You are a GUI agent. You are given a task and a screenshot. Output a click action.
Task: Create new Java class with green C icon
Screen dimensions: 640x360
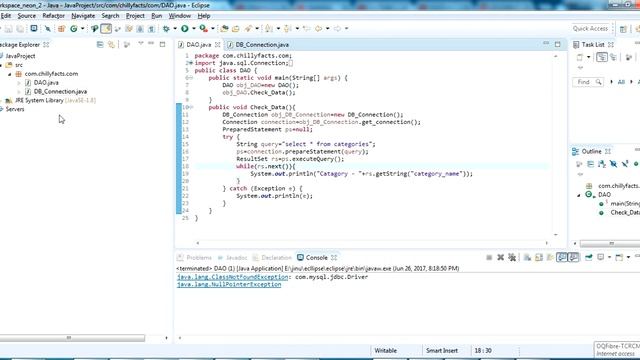pyautogui.click(x=74, y=29)
